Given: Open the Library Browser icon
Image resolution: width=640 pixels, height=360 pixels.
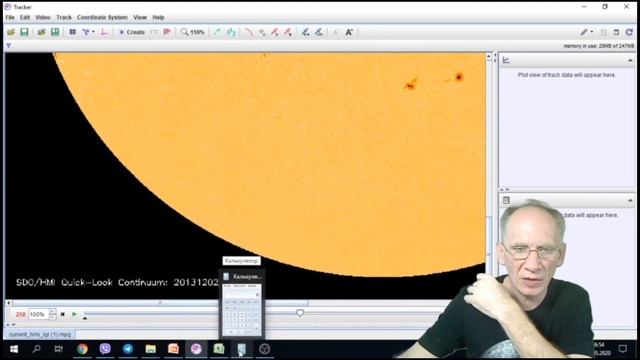Looking at the screenshot, I should (41, 32).
